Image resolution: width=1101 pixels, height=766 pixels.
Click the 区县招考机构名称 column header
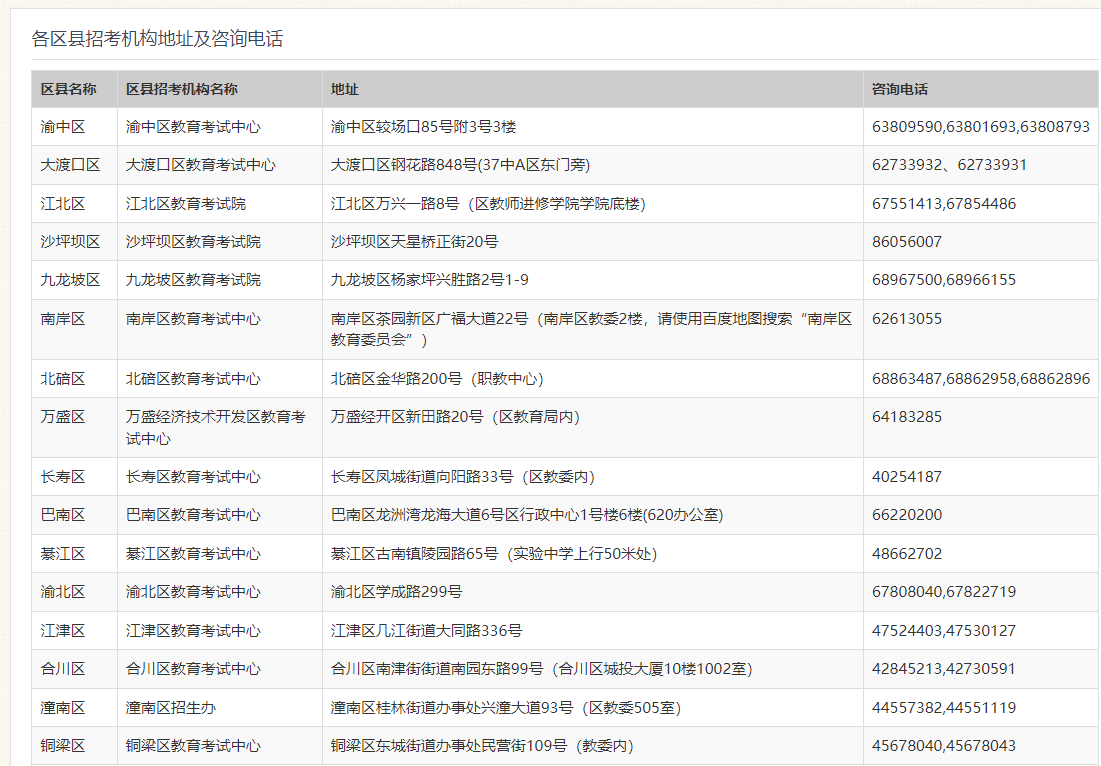(181, 89)
